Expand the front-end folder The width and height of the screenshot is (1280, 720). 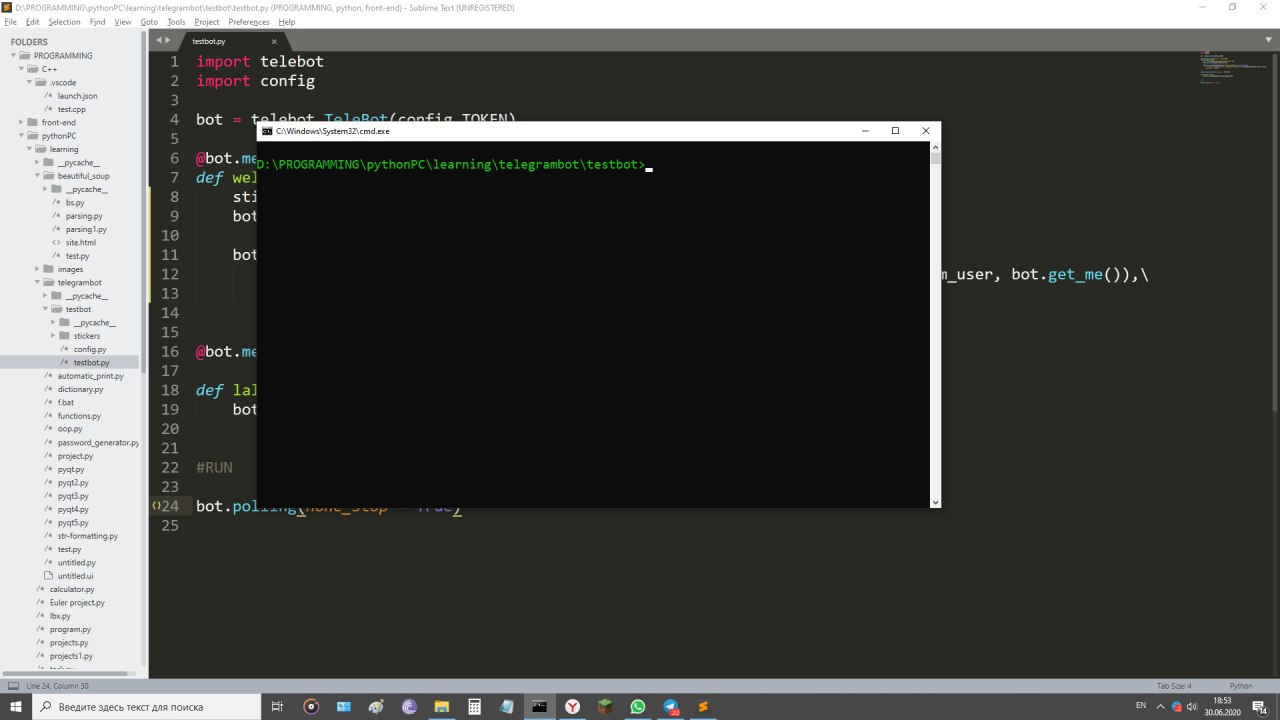tap(21, 122)
